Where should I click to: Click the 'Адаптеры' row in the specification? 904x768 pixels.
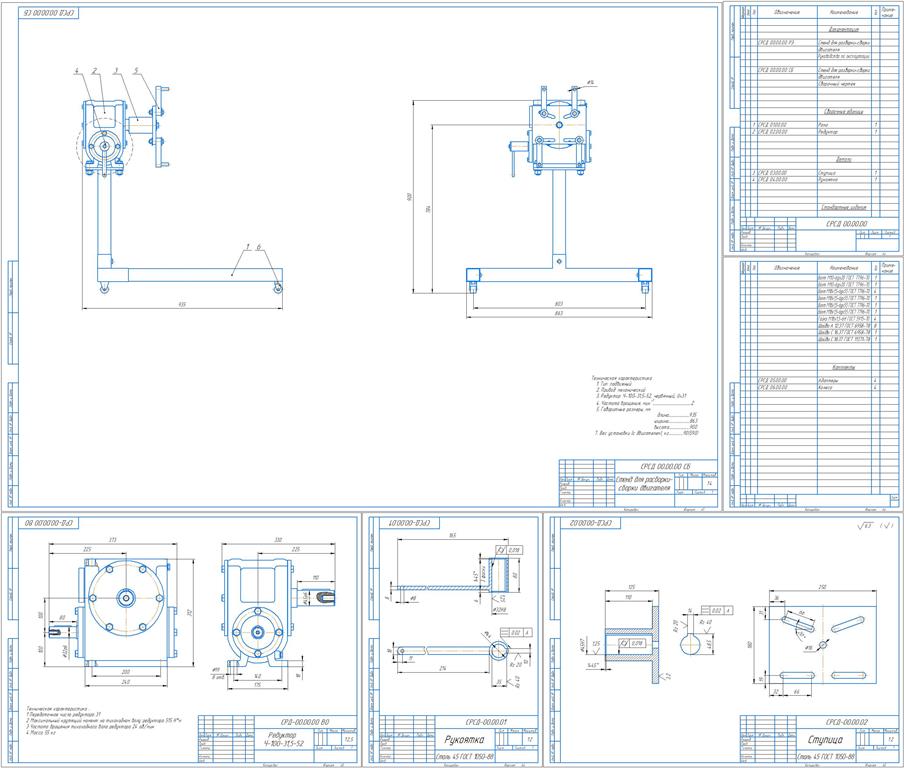819,381
